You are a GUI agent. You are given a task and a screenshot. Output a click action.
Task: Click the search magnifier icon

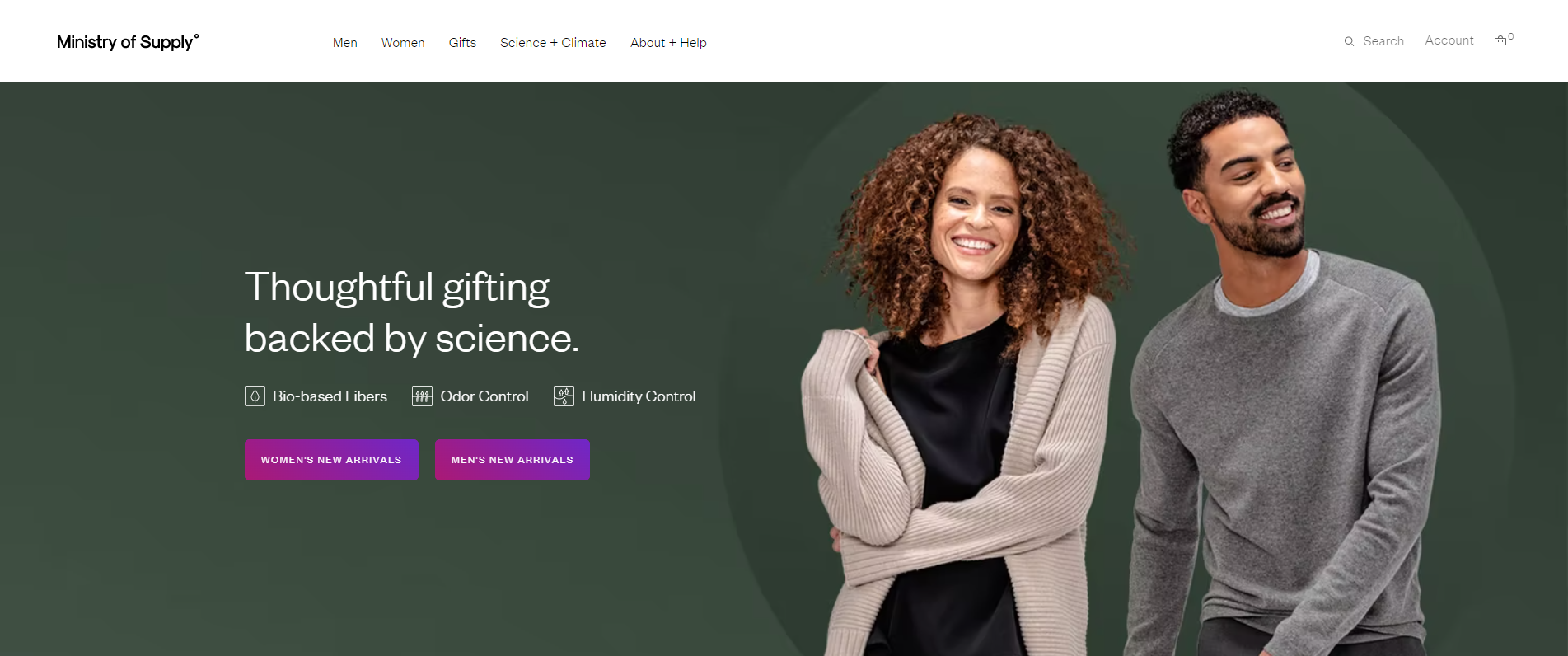coord(1349,41)
